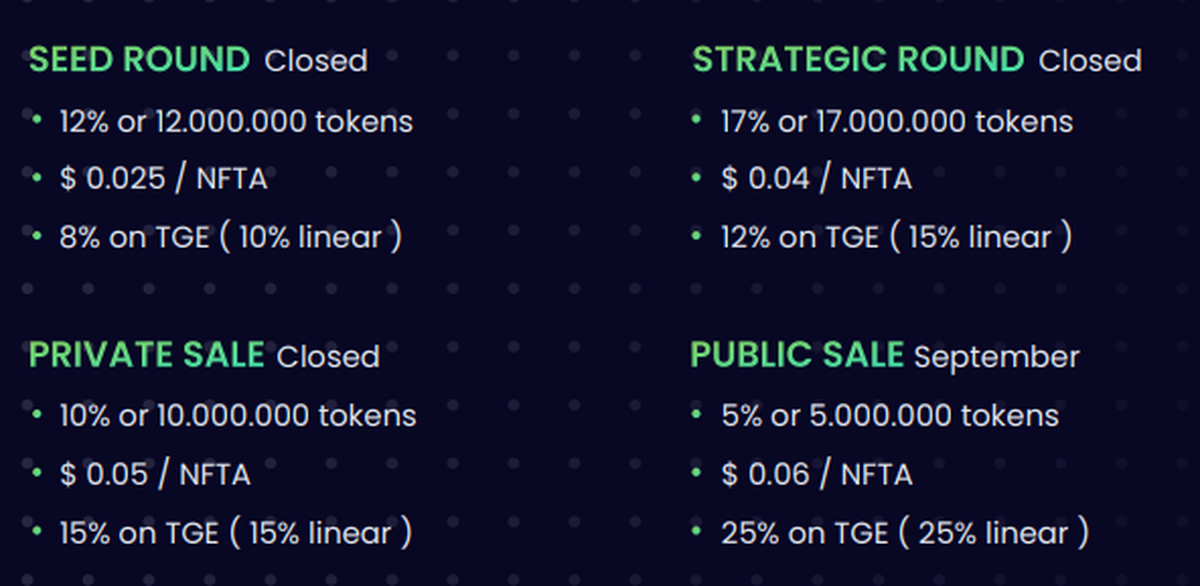Click the 10% or 10.000.000 tokens line
This screenshot has width=1200, height=586.
pyautogui.click(x=238, y=415)
